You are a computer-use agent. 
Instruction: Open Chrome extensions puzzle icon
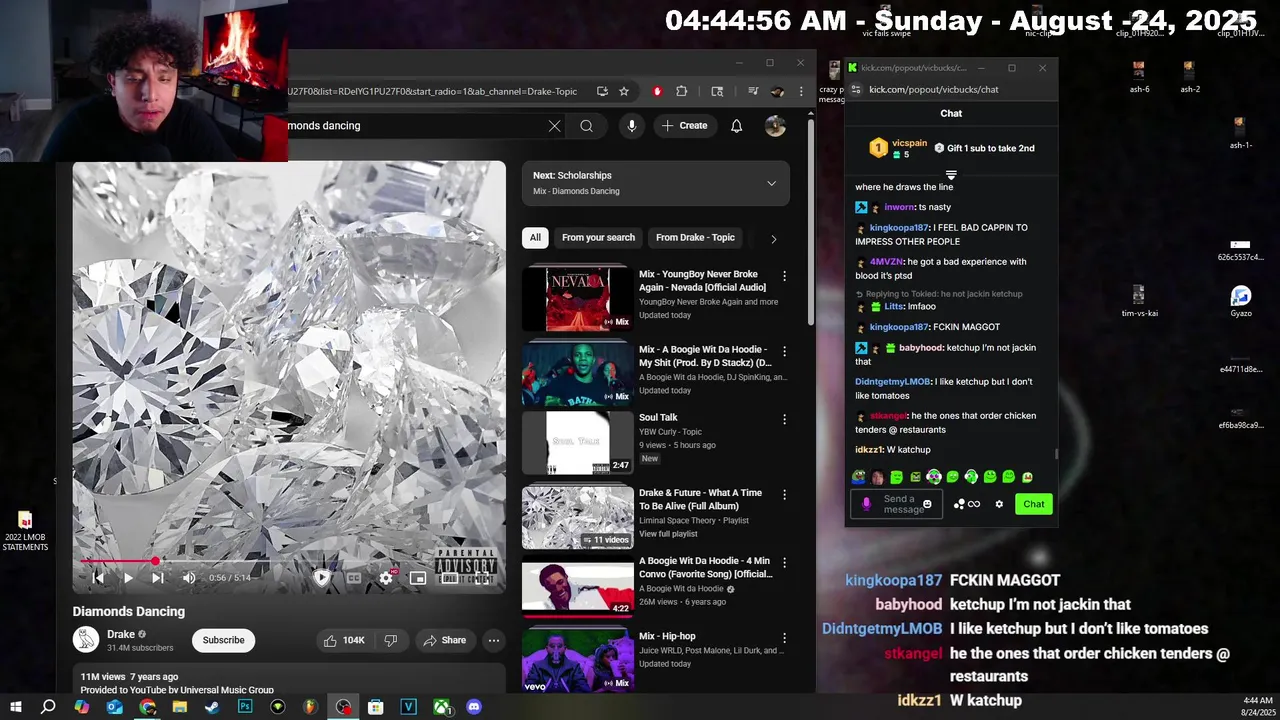[682, 91]
